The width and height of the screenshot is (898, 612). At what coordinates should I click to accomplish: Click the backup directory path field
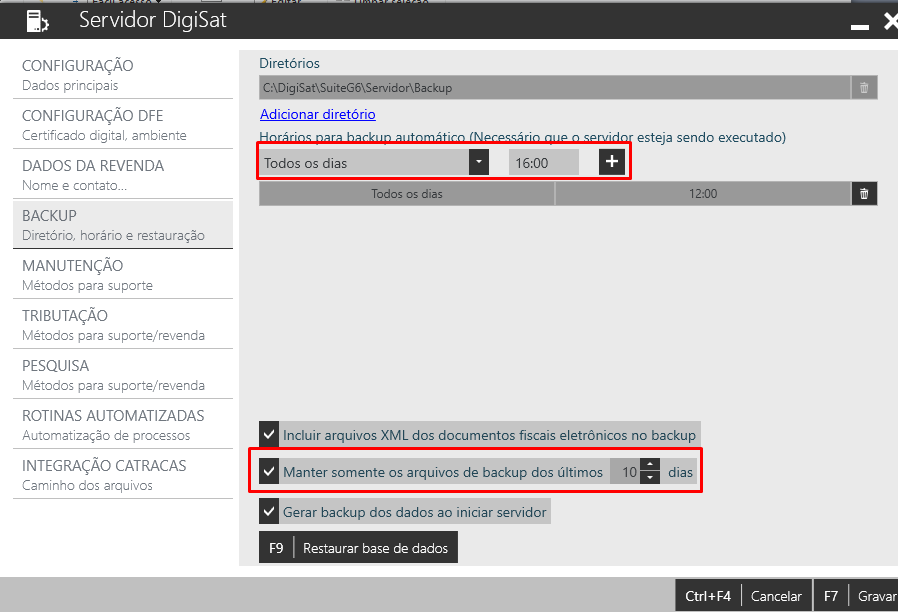tap(554, 88)
